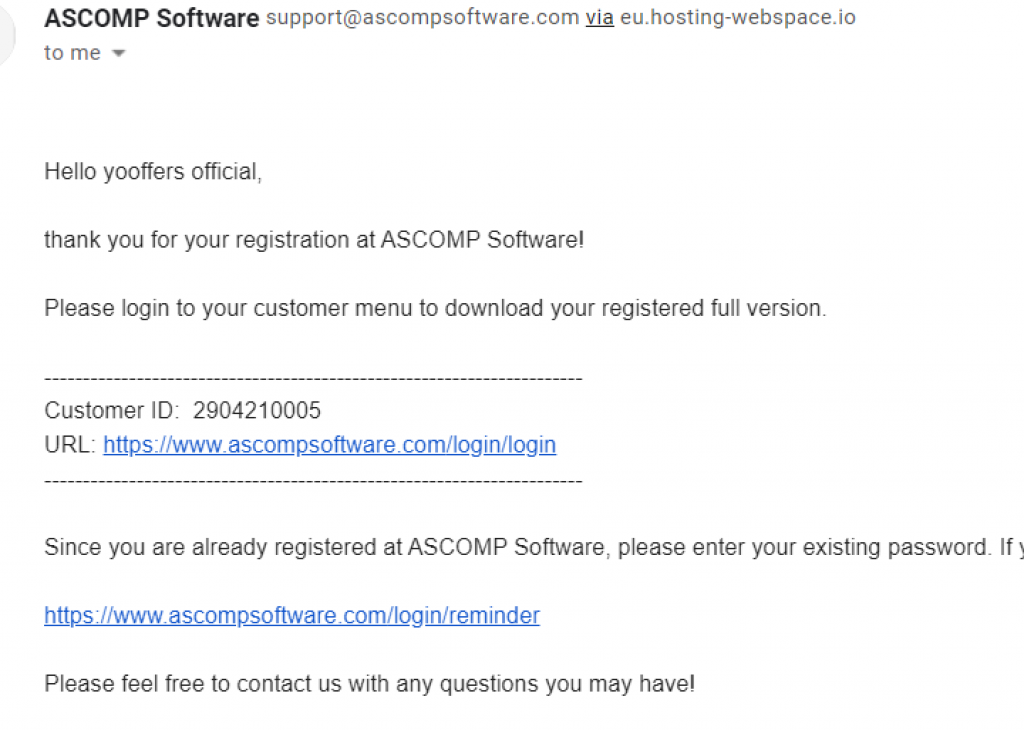Click the sender avatar at the left edge

(x=7, y=36)
